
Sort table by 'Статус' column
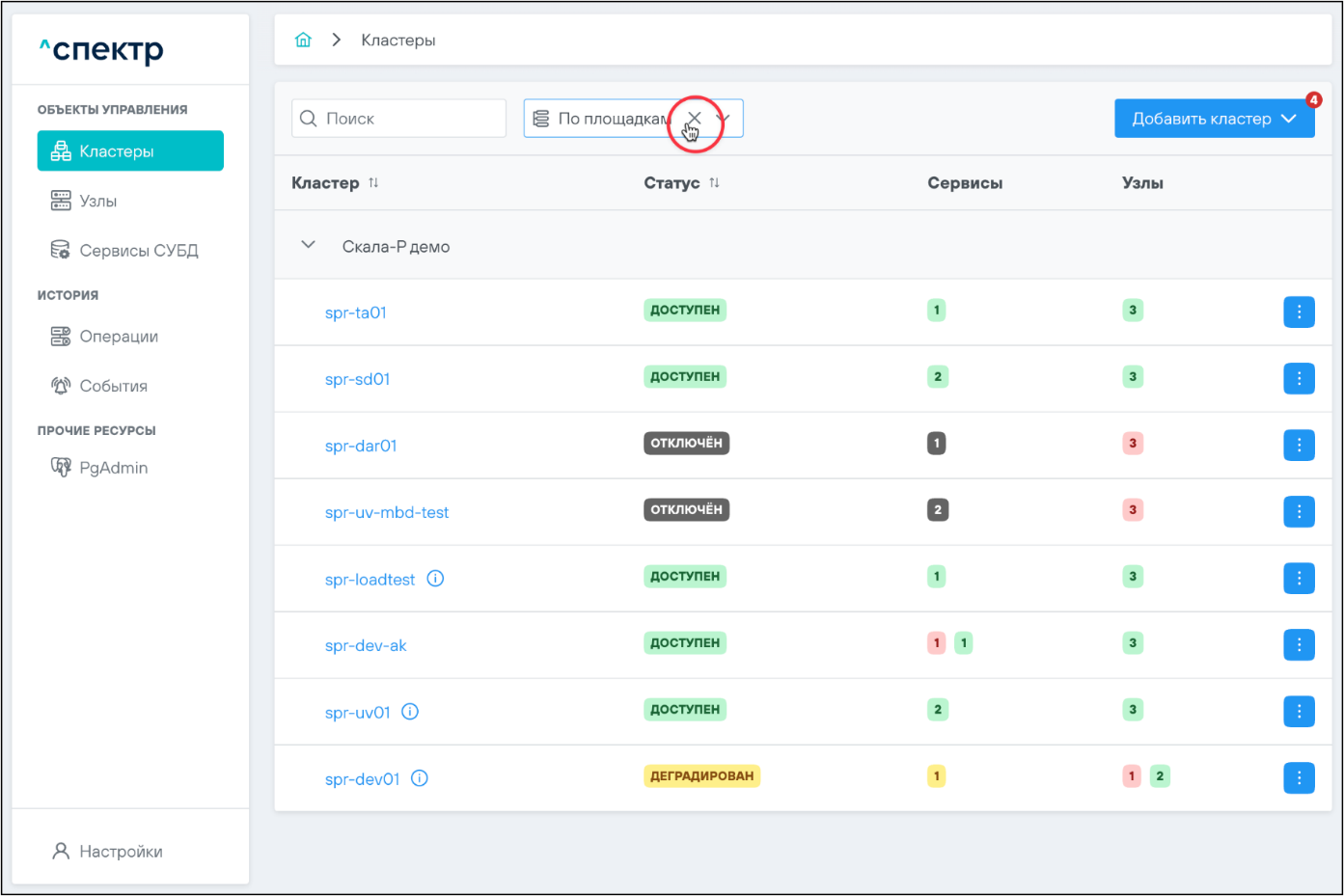714,183
